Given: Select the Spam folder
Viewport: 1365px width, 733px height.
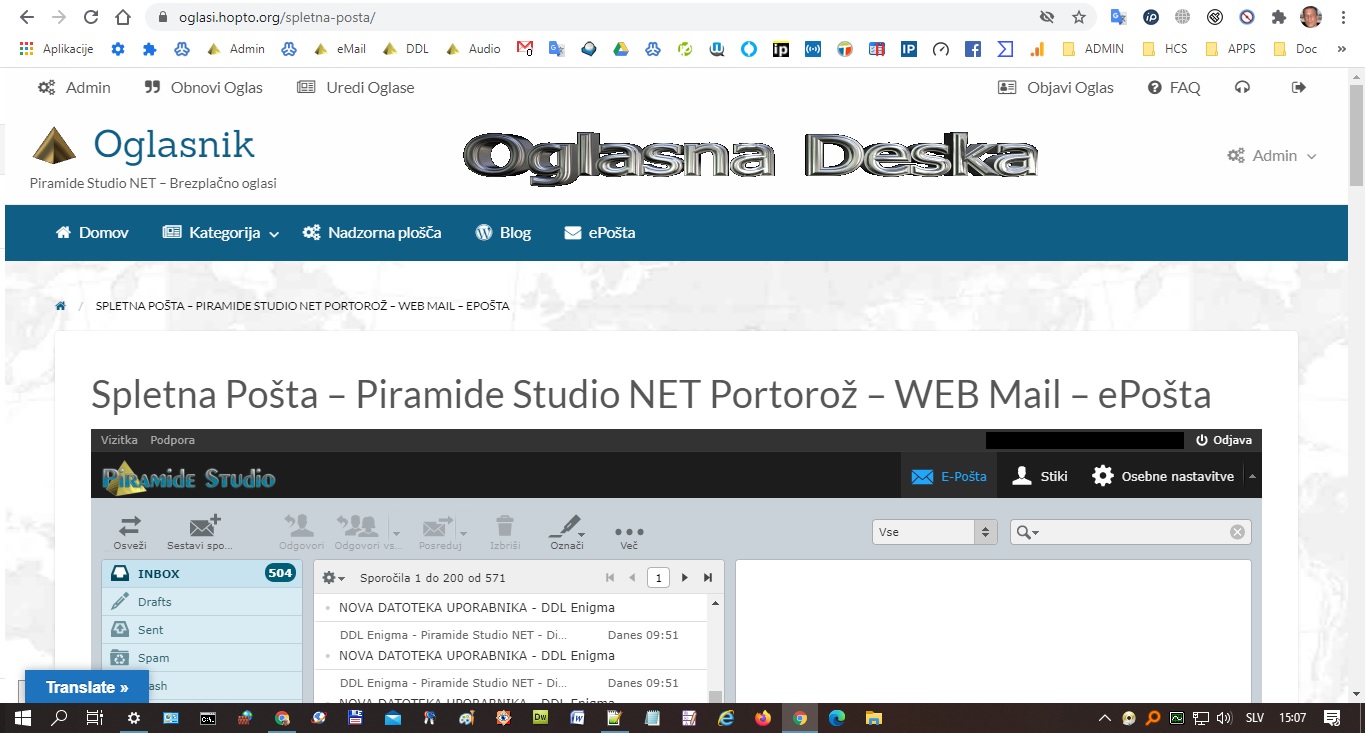Looking at the screenshot, I should click(202, 658).
